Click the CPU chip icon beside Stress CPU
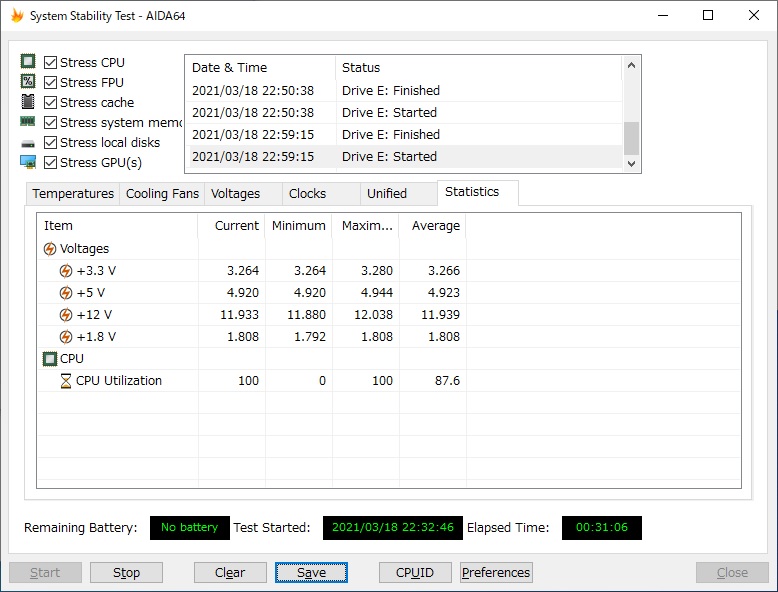The height and width of the screenshot is (592, 778). (x=28, y=62)
